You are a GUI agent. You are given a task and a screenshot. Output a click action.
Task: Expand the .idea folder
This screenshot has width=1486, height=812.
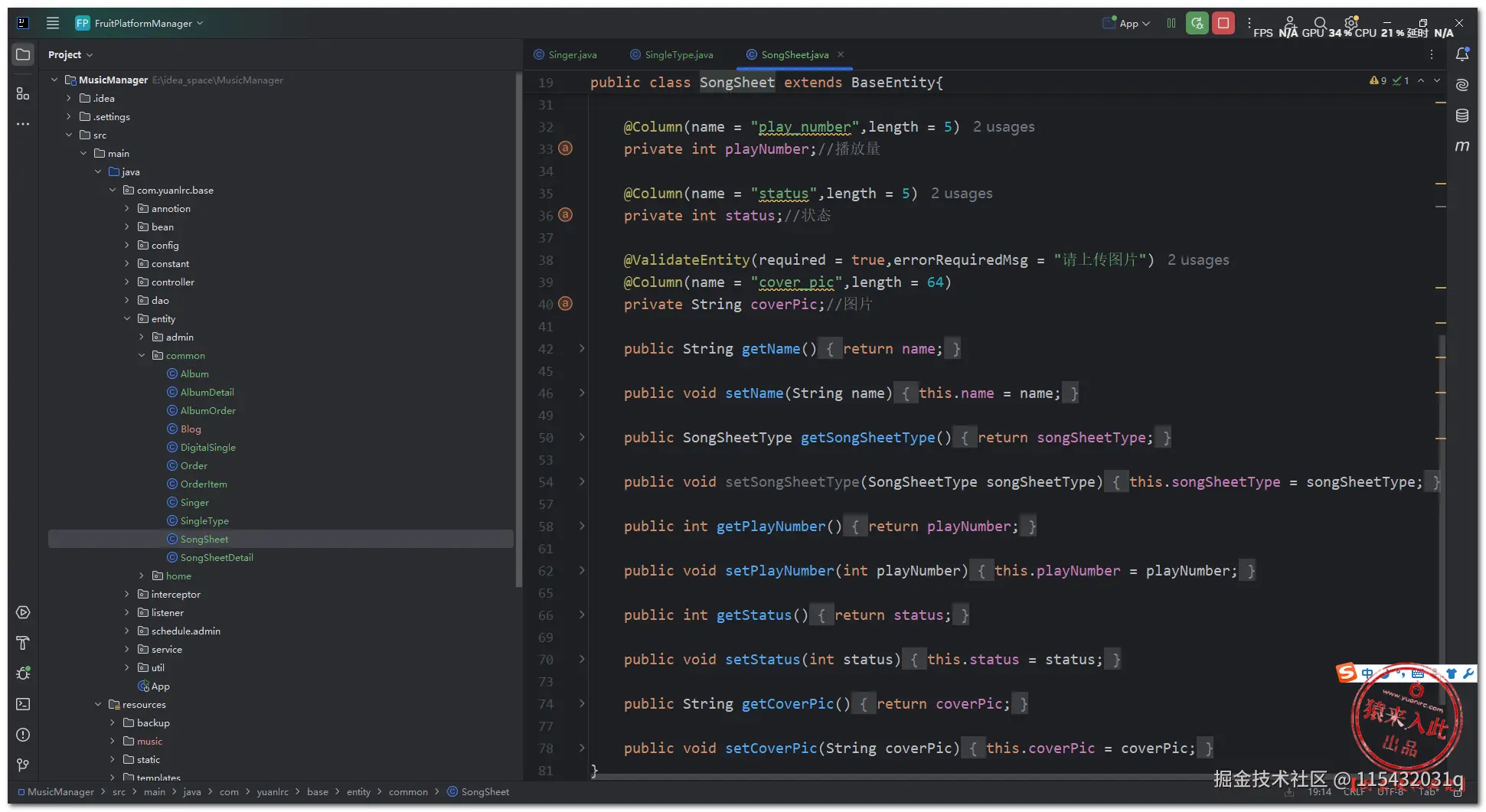[x=69, y=98]
